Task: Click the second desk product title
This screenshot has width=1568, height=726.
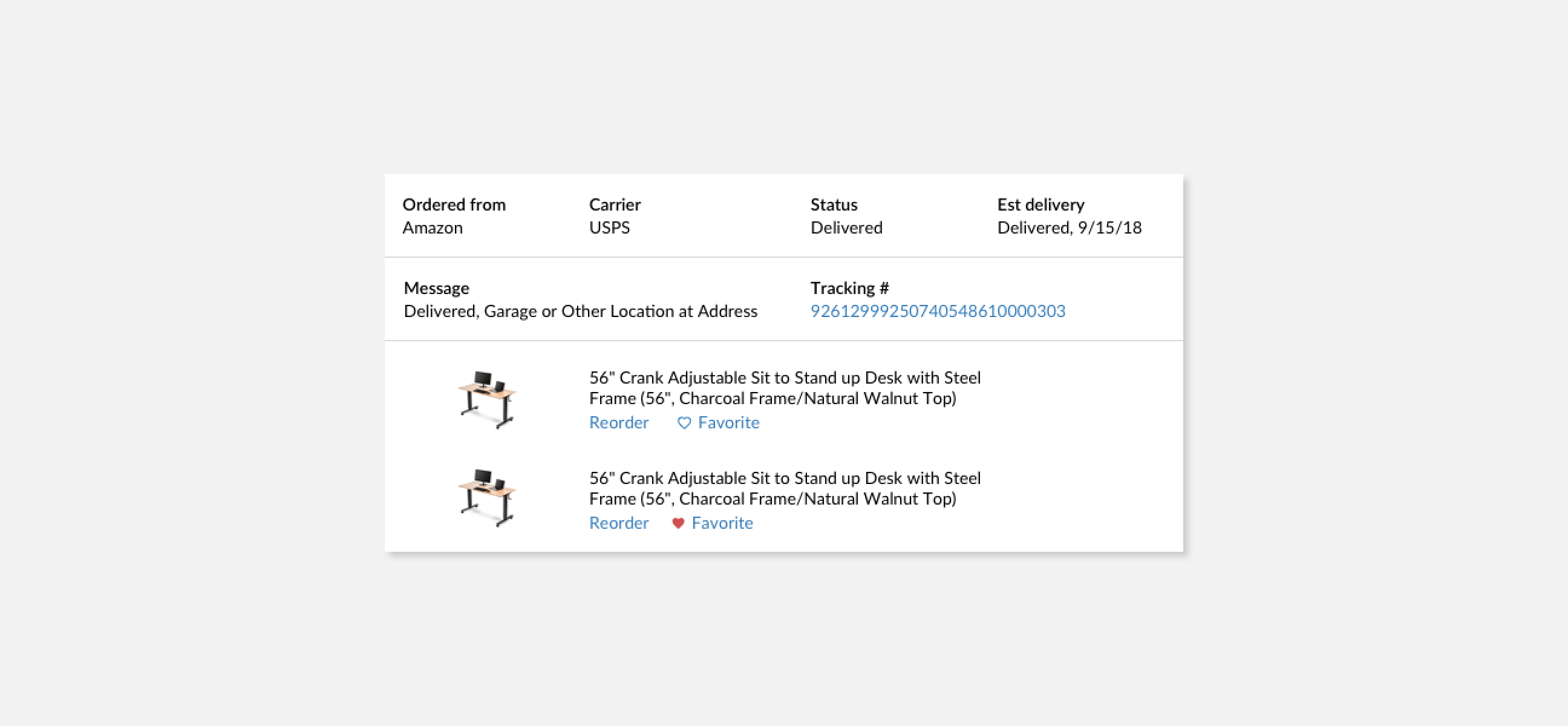Action: 784,488
